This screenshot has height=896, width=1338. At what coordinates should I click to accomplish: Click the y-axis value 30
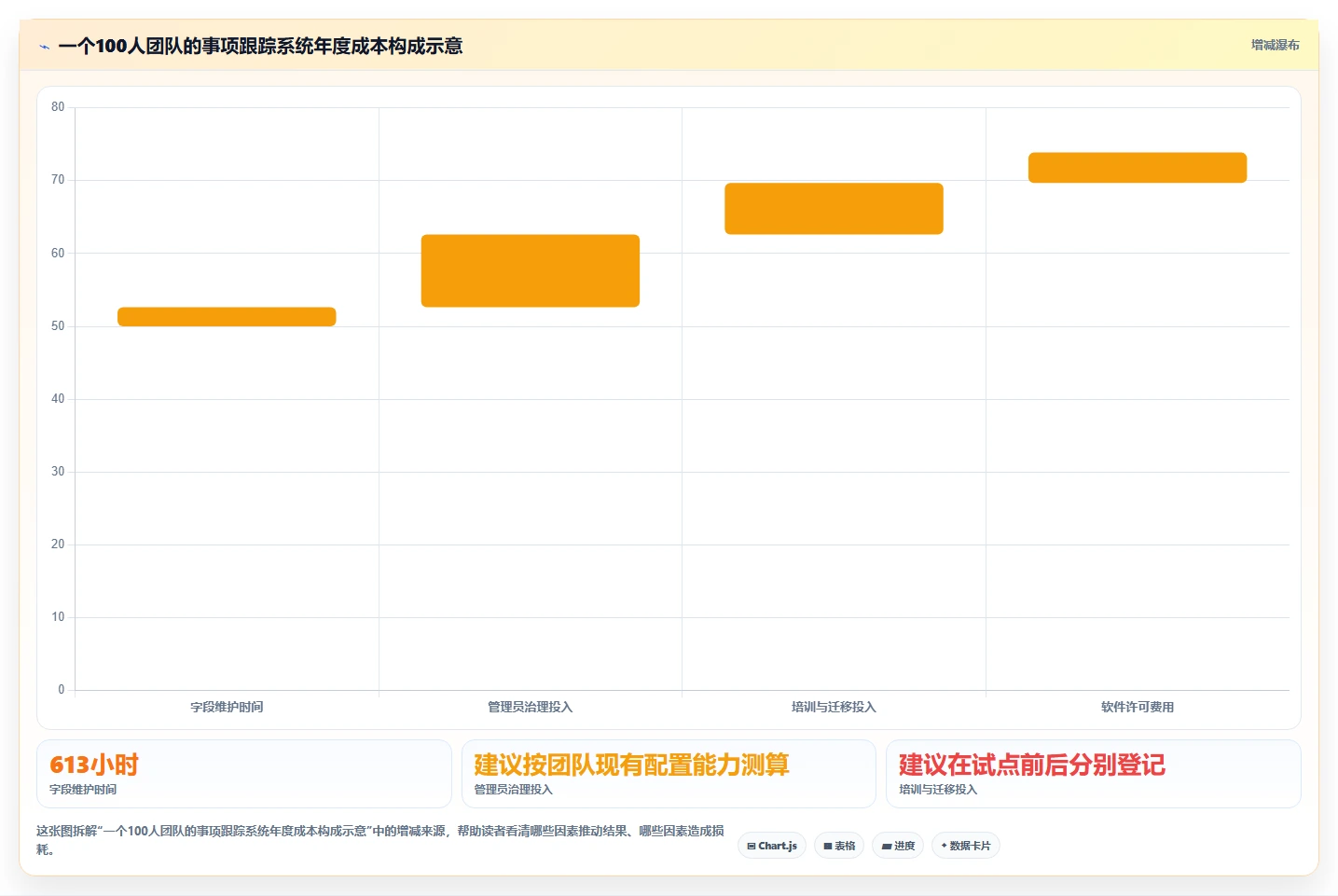coord(58,472)
